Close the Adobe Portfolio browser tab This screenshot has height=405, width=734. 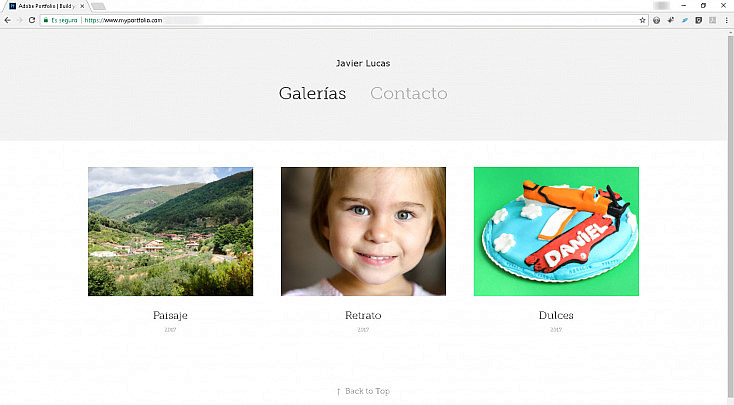click(82, 6)
